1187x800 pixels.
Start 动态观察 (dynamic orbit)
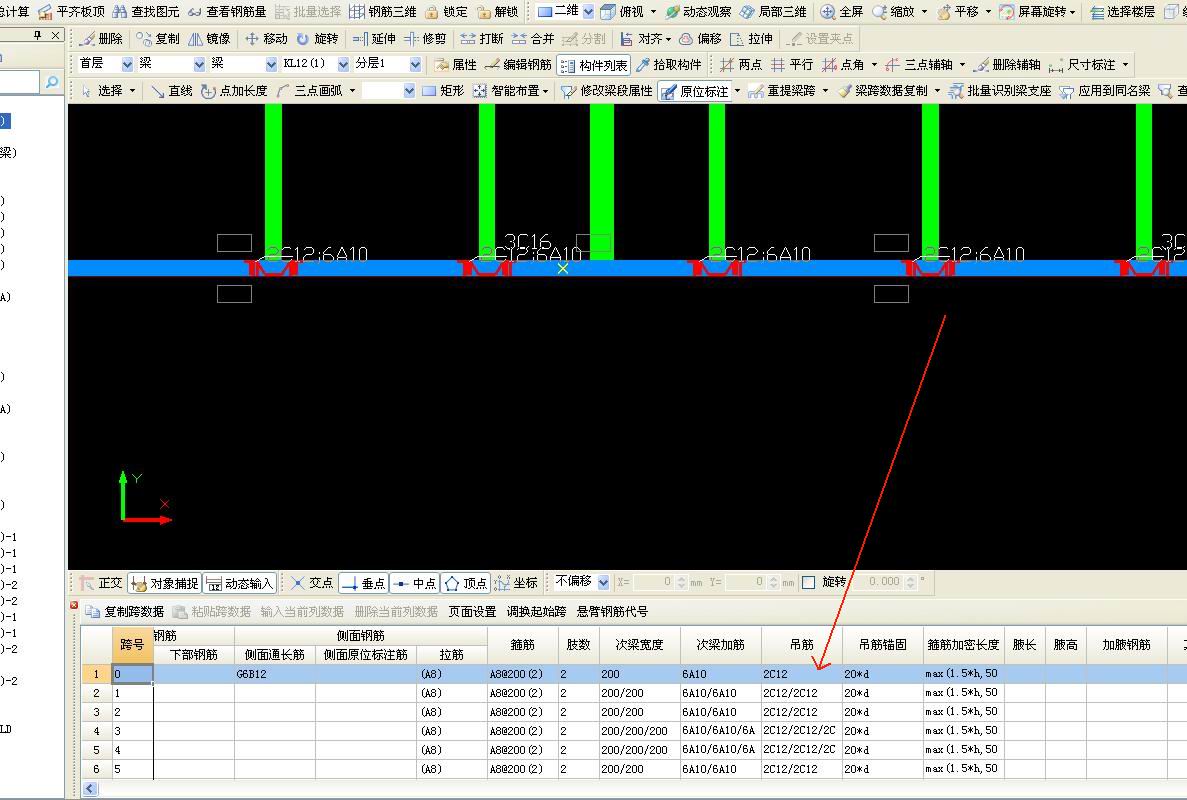click(x=699, y=12)
